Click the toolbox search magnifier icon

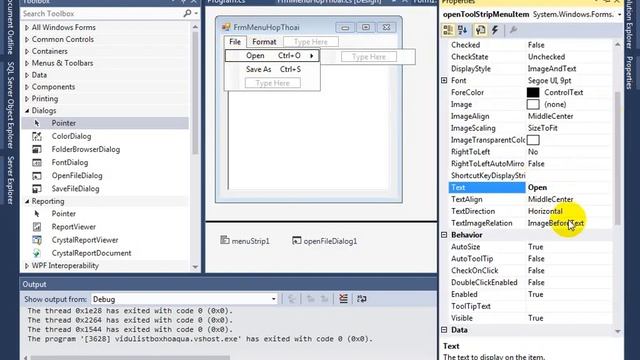[187, 13]
